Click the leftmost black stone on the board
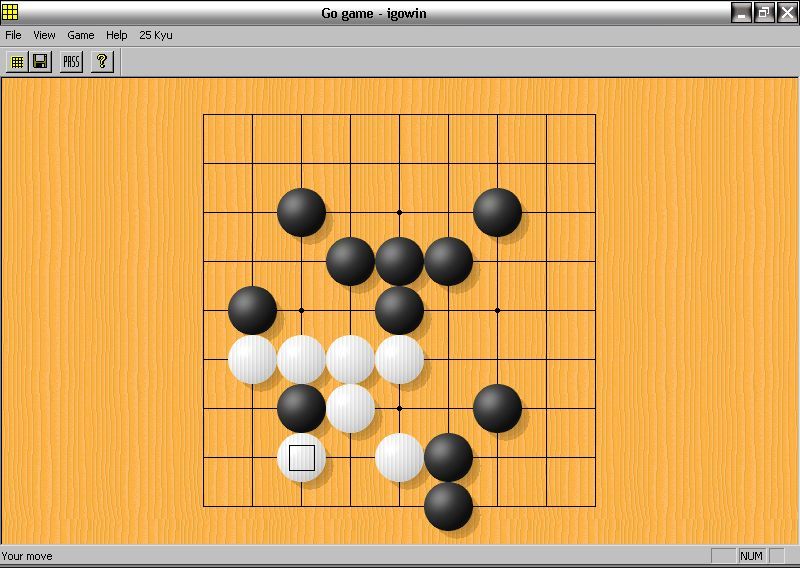 (x=253, y=310)
